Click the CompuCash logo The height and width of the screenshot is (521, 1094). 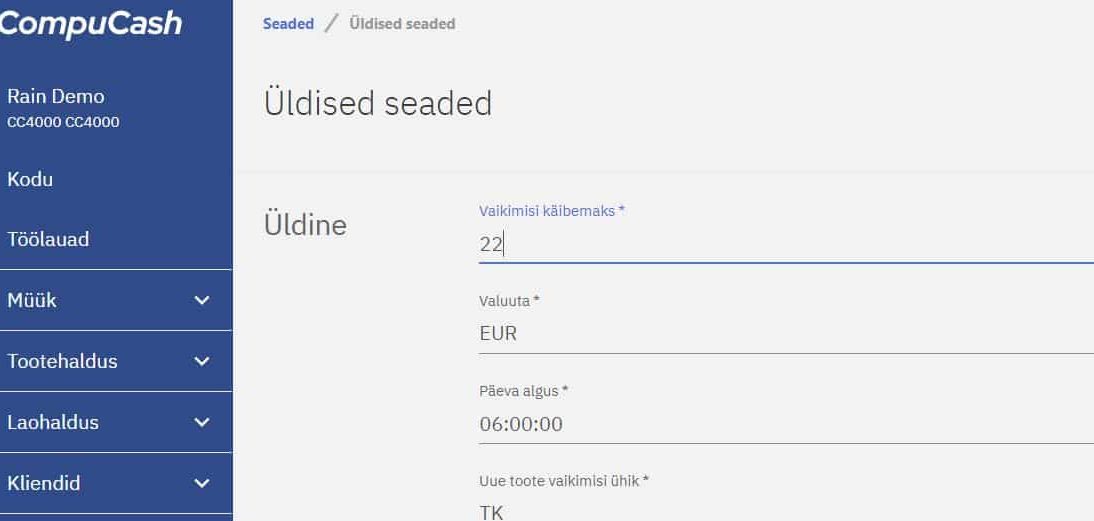90,23
